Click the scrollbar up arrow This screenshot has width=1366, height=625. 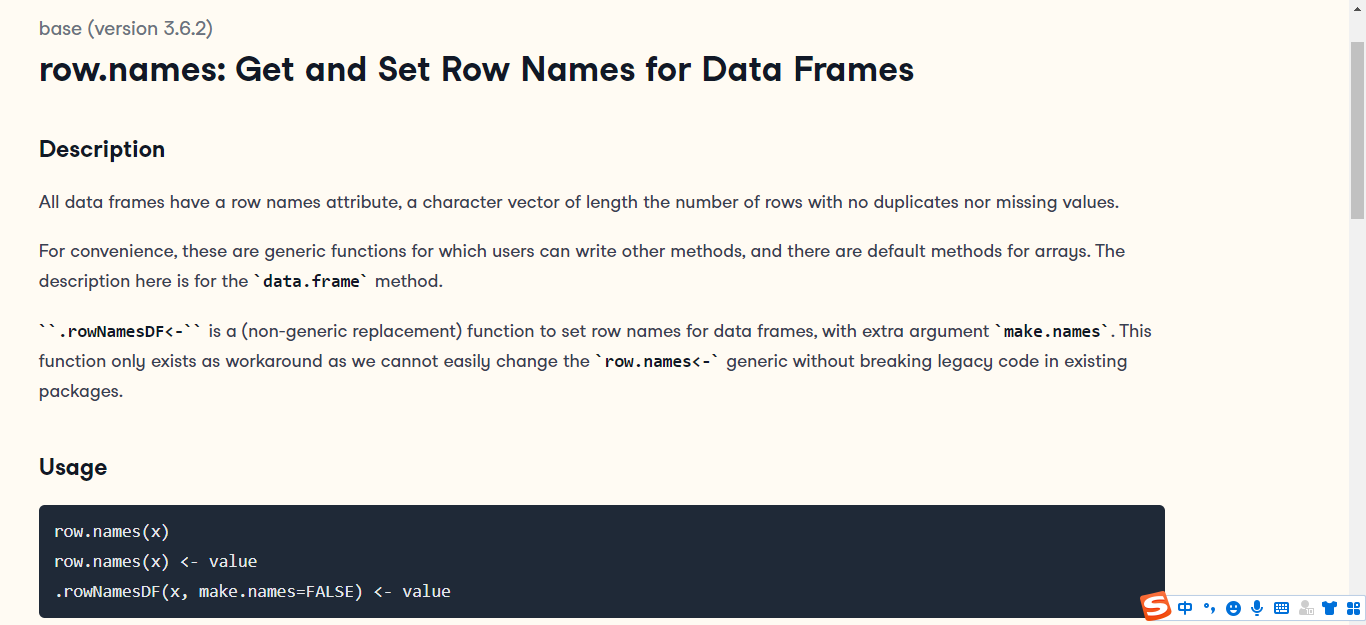(x=1359, y=8)
